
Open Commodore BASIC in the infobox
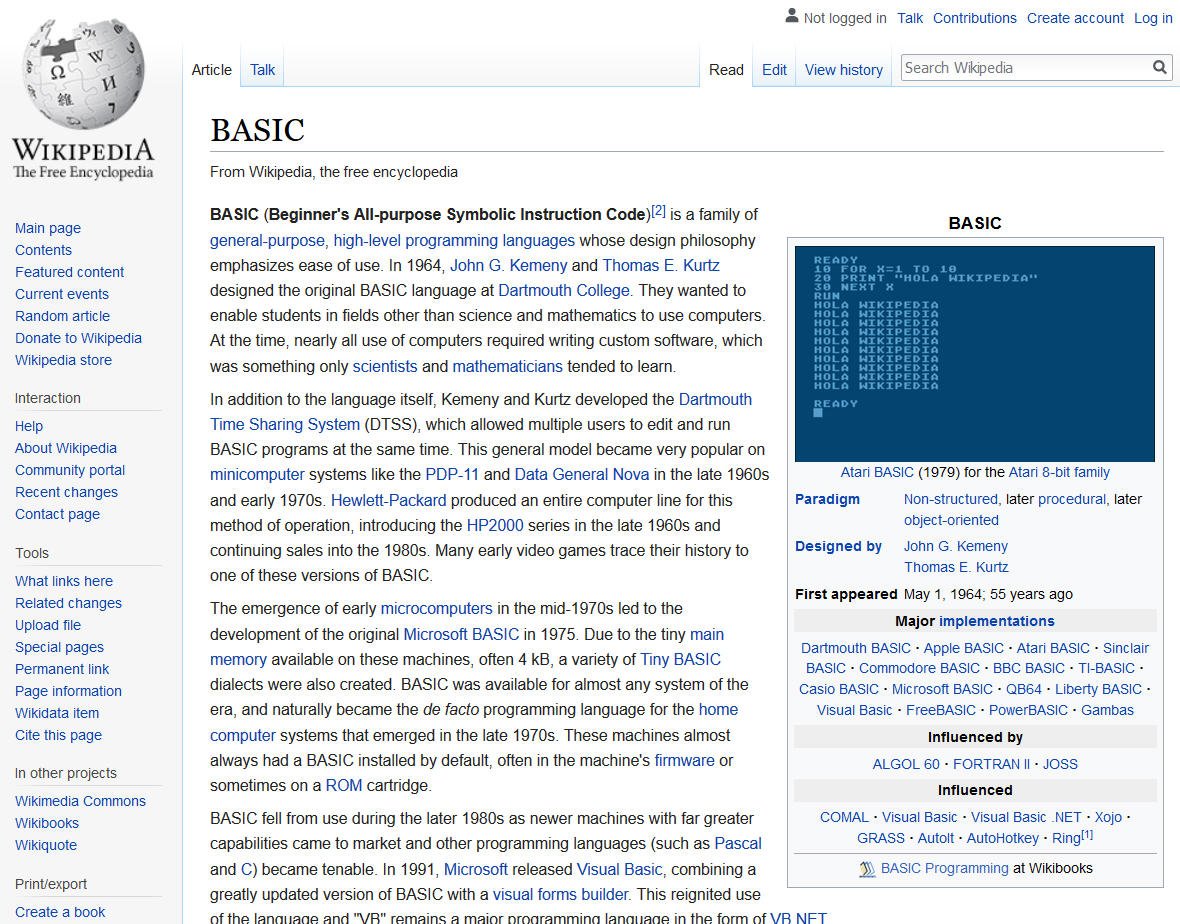click(919, 668)
